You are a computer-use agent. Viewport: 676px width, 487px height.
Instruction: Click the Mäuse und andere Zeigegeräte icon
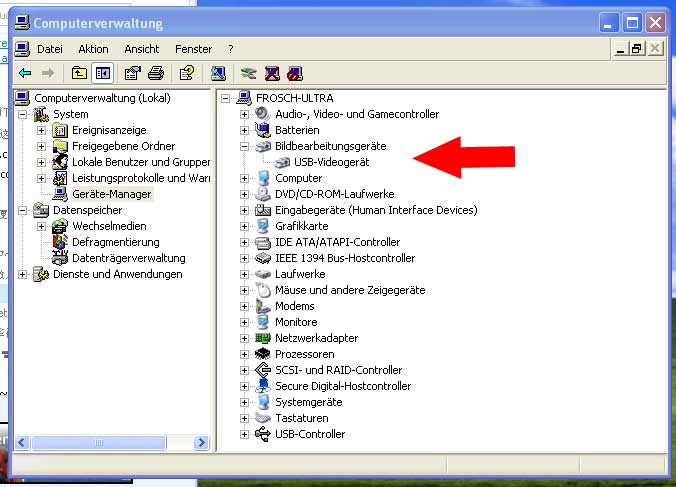pos(263,290)
